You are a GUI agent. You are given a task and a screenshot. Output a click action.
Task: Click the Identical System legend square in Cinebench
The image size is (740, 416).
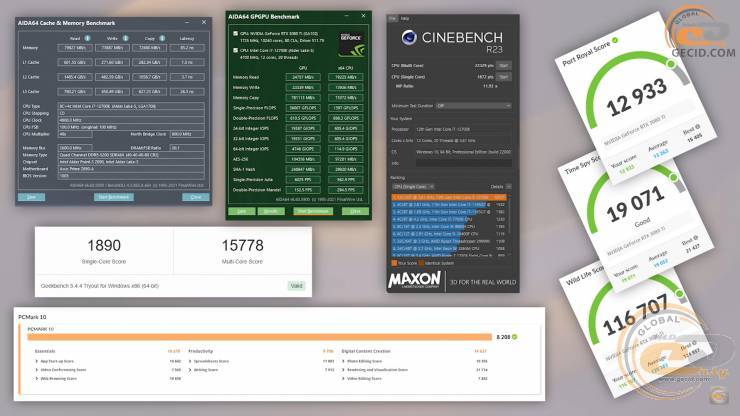coord(421,263)
